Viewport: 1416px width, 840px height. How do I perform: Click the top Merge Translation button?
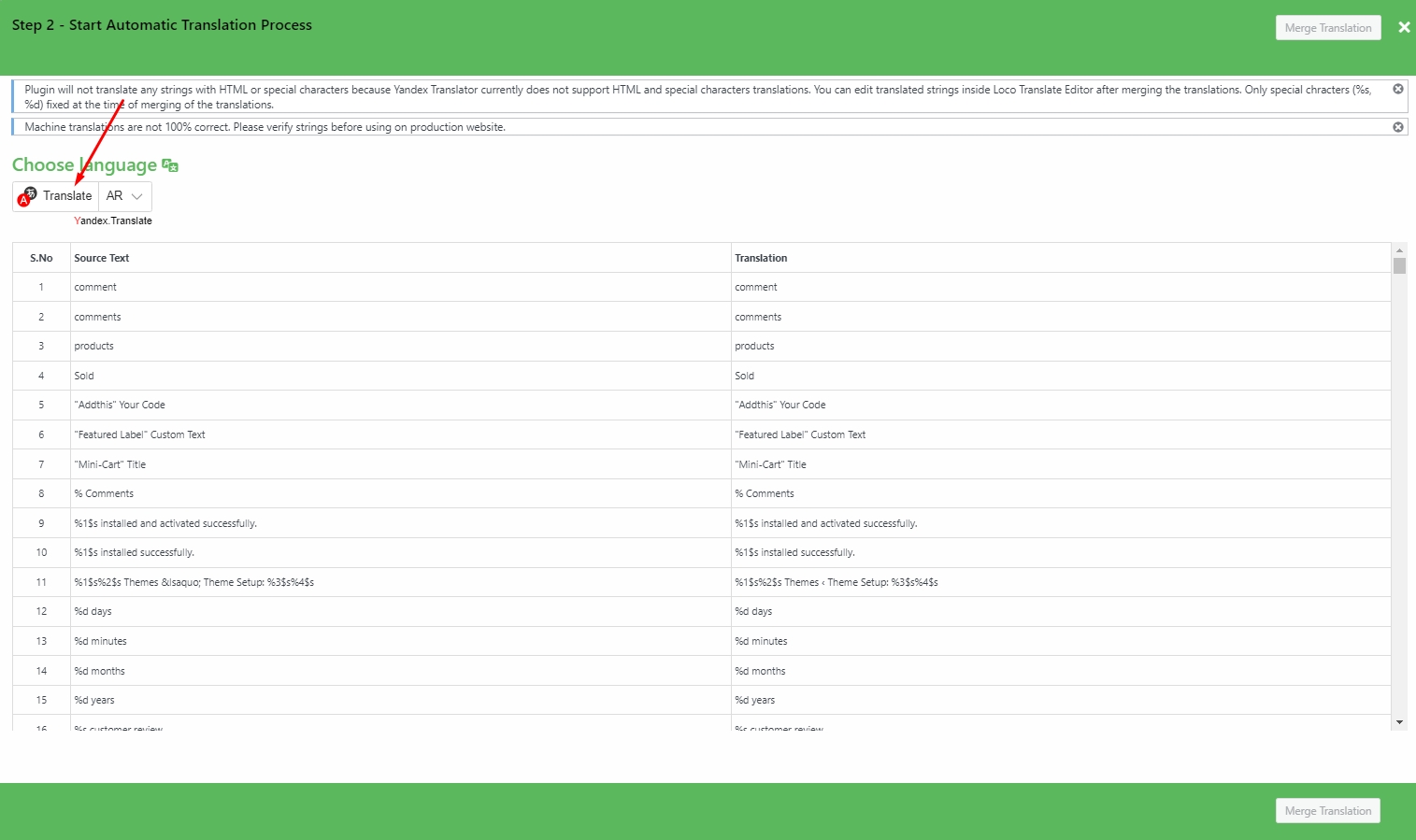pyautogui.click(x=1327, y=28)
